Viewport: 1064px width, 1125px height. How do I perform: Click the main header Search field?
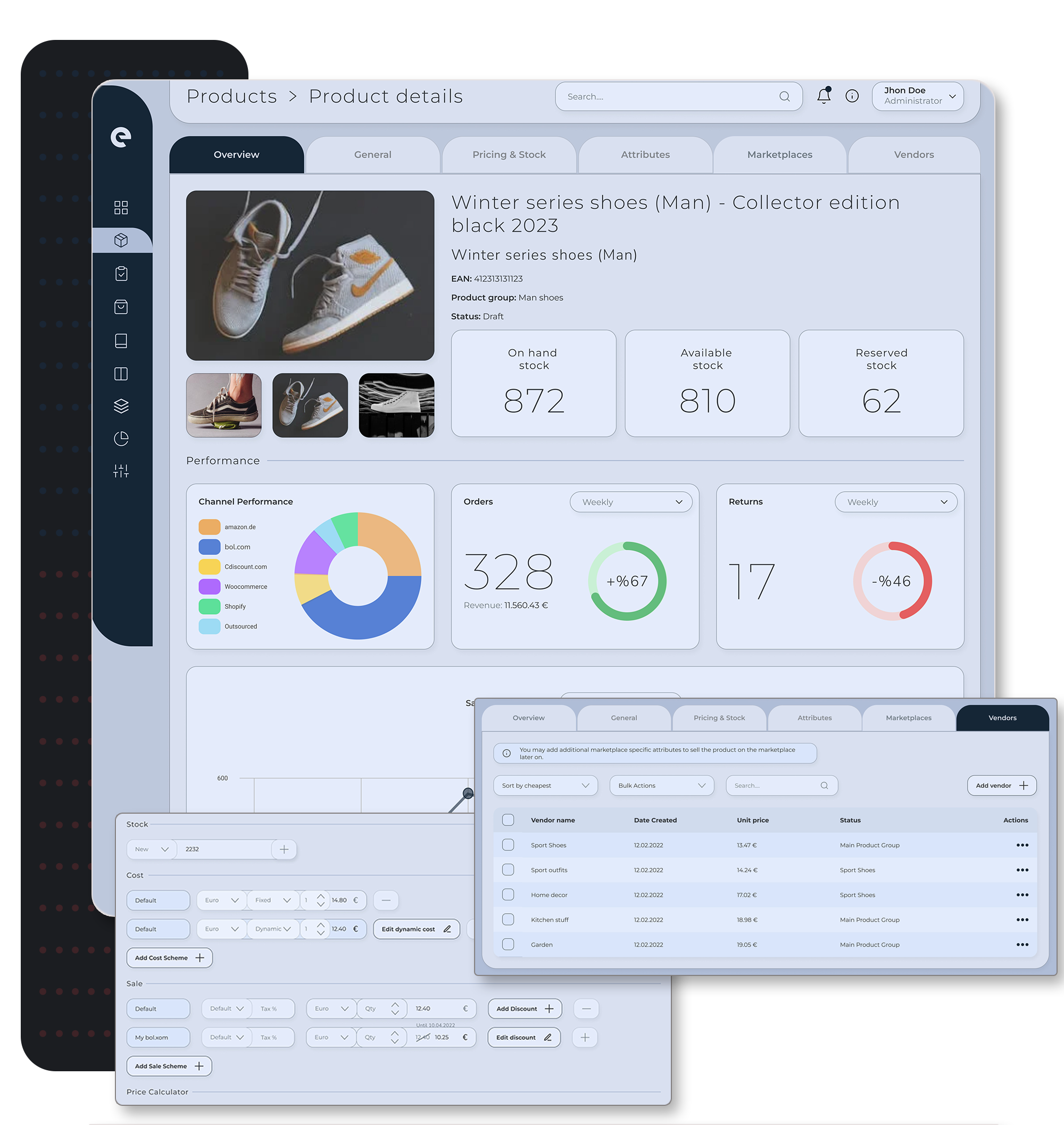678,96
